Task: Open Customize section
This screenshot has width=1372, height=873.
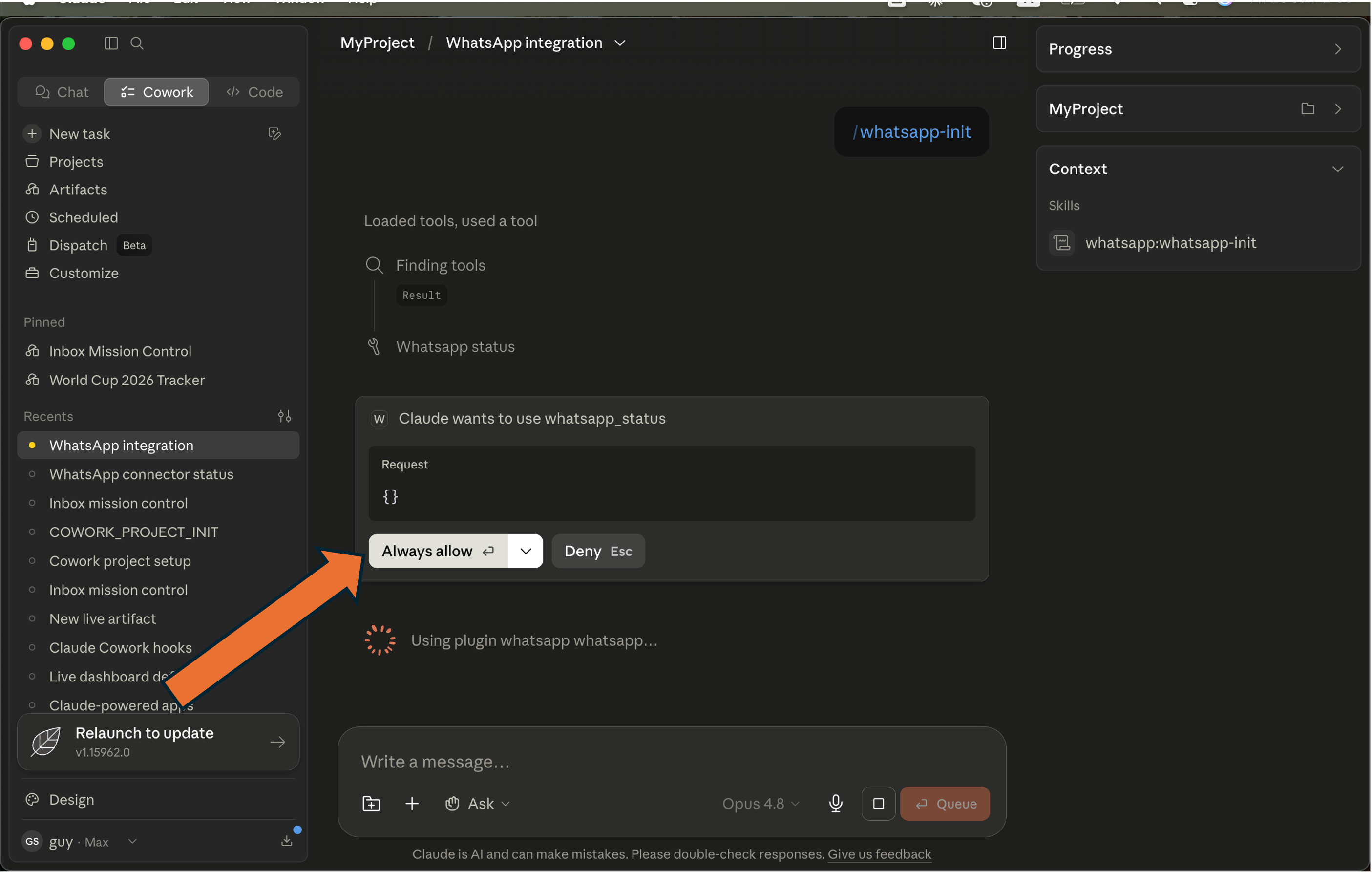Action: click(84, 274)
